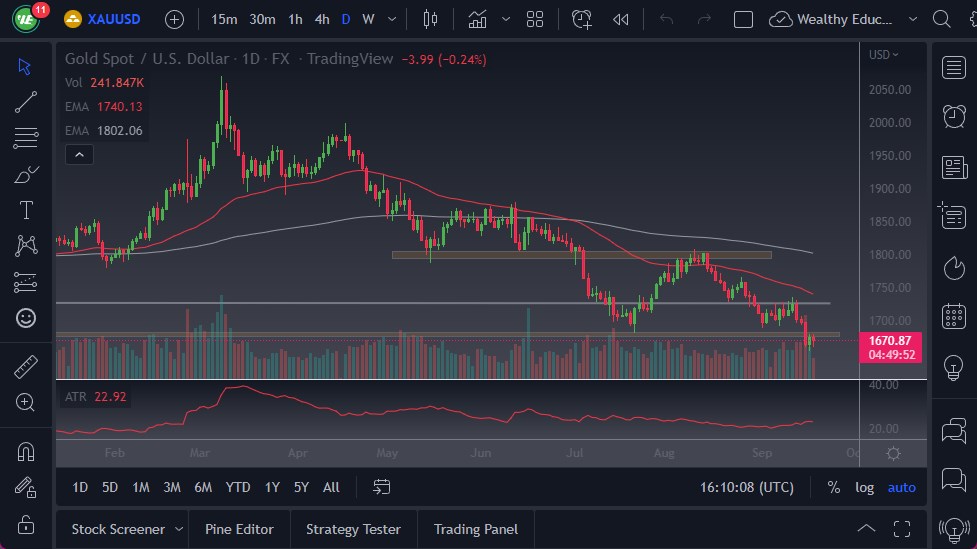Select the trend line drawing tool
Viewport: 977px width, 549px height.
[26, 101]
